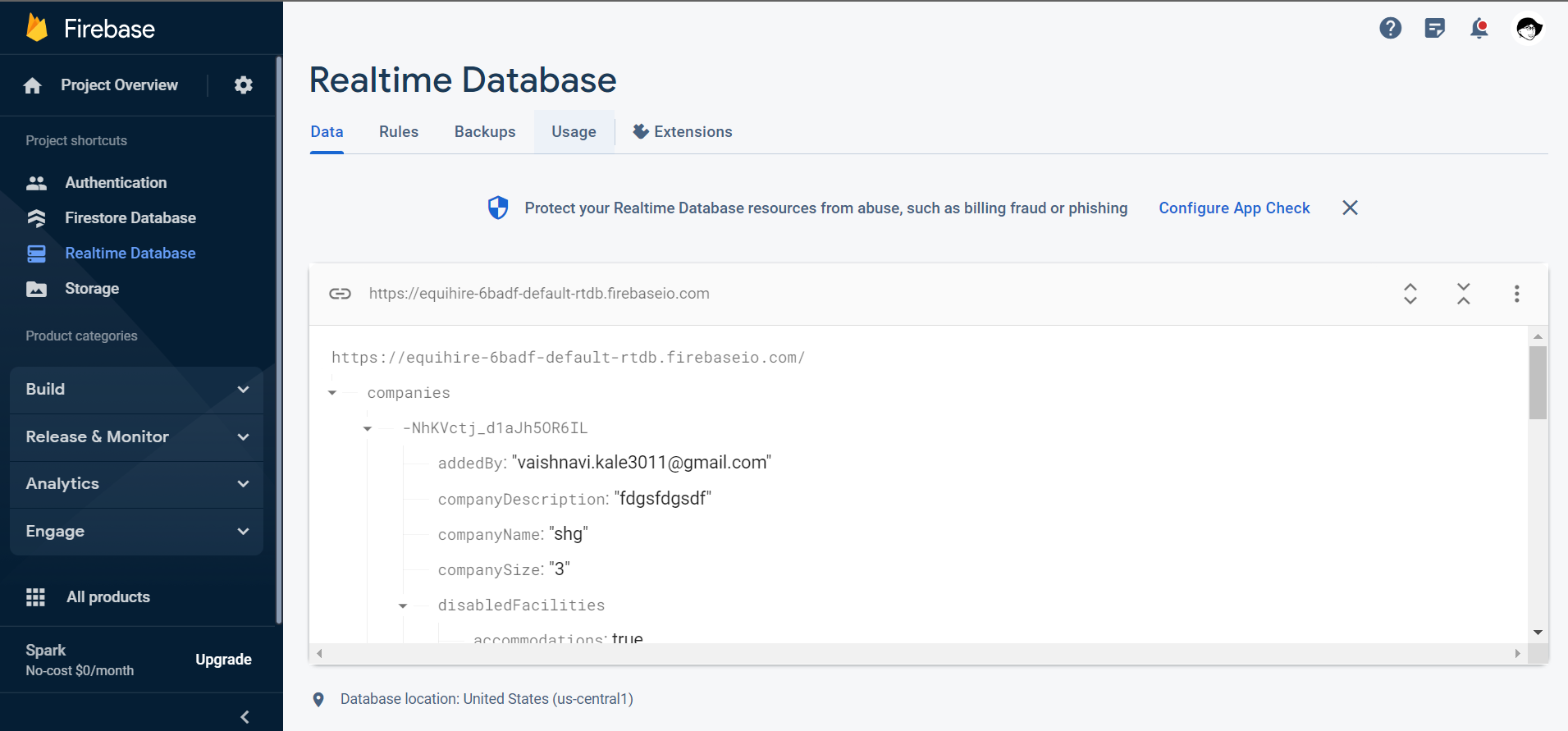Screen dimensions: 1568x731
Task: Click the root database URL path
Action: pyautogui.click(x=568, y=358)
